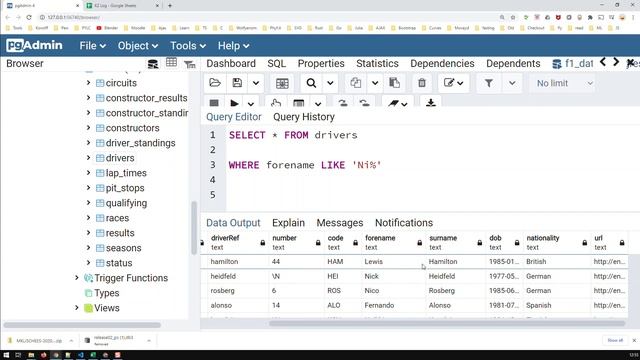Click the Save Data Changes grid icon
Viewport: 640px width, 360px height.
pyautogui.click(x=282, y=83)
